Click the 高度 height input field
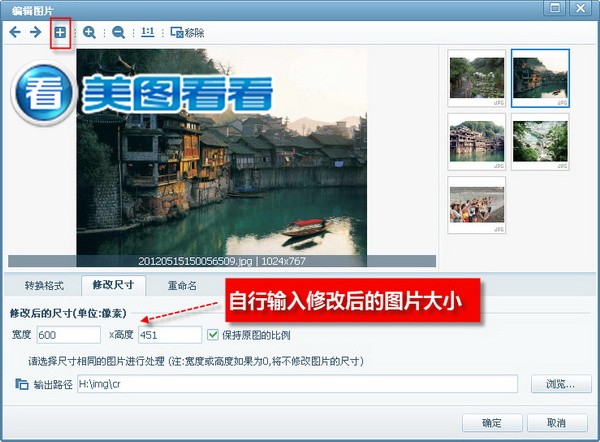Image resolution: width=600 pixels, height=442 pixels. 170,335
